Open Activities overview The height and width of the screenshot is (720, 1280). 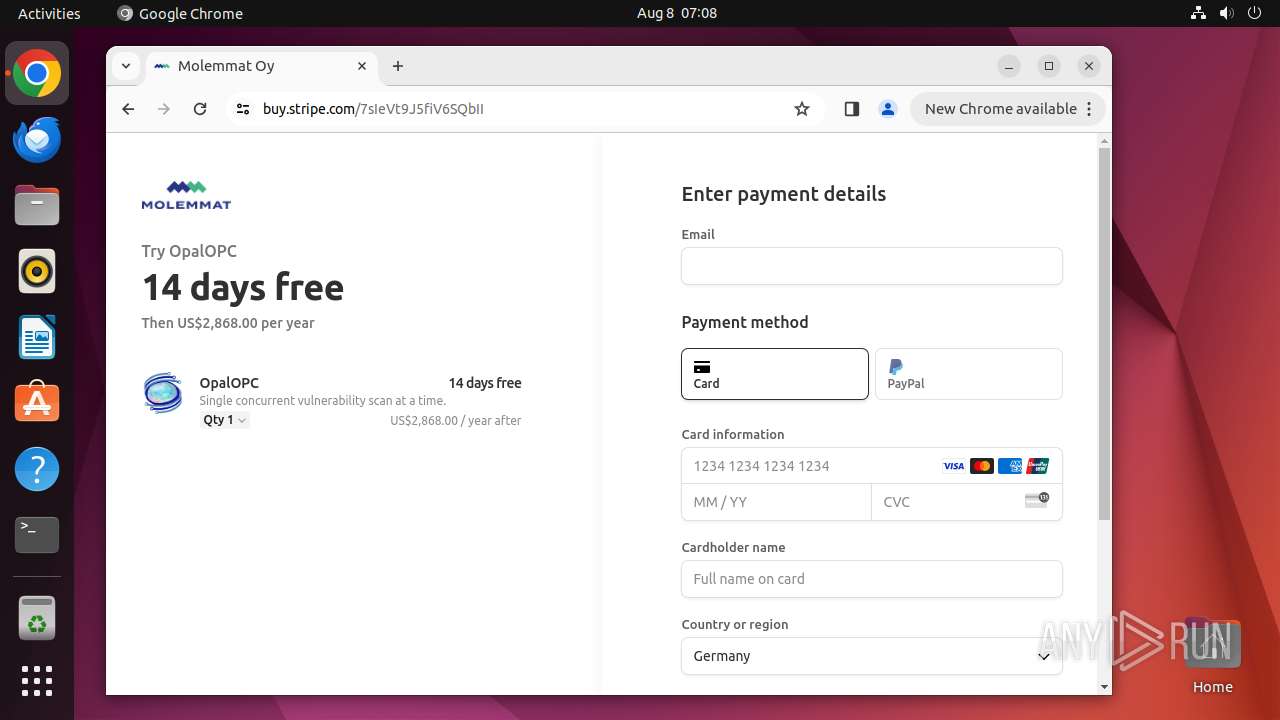[49, 13]
